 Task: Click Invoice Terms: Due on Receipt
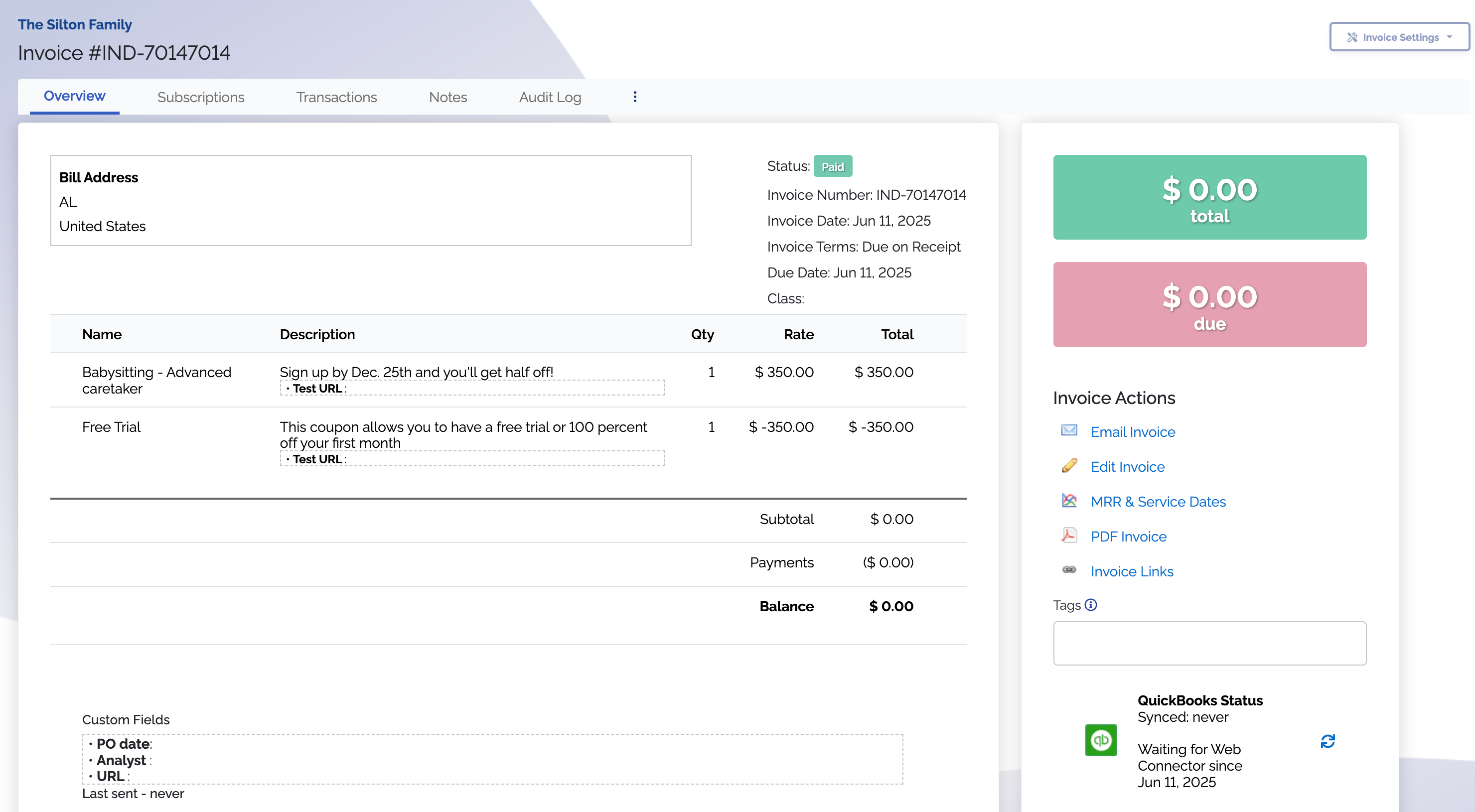tap(864, 247)
